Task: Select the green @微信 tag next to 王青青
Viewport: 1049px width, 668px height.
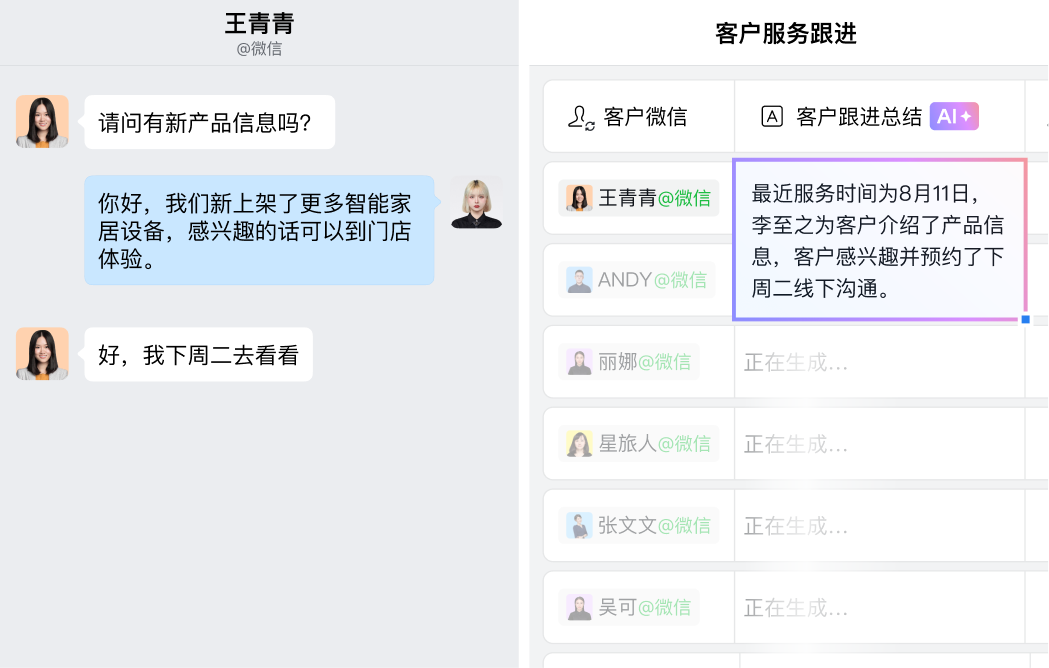Action: [x=686, y=198]
